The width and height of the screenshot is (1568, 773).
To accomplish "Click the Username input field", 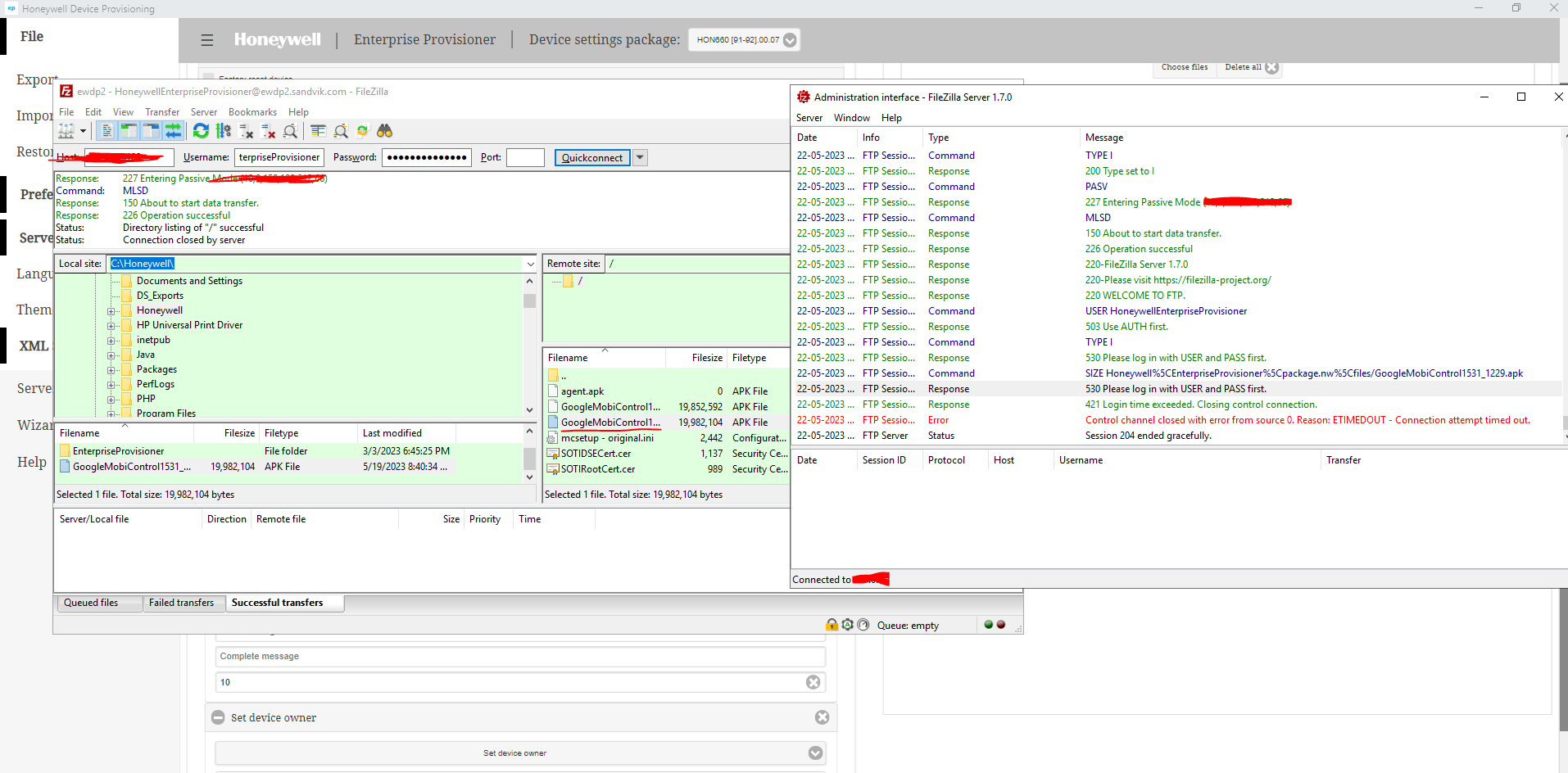I will [x=279, y=157].
